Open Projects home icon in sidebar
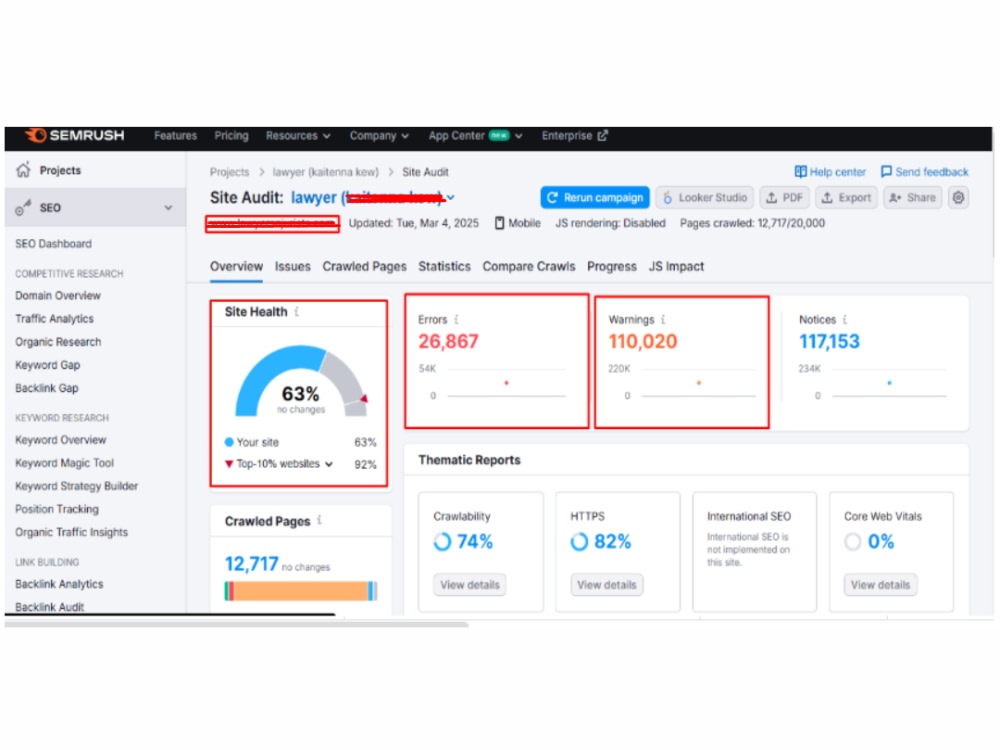Screen dimensions: 1000x750 tap(24, 170)
